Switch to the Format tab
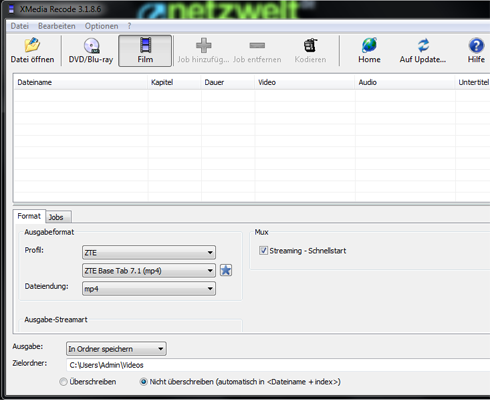 coord(29,216)
